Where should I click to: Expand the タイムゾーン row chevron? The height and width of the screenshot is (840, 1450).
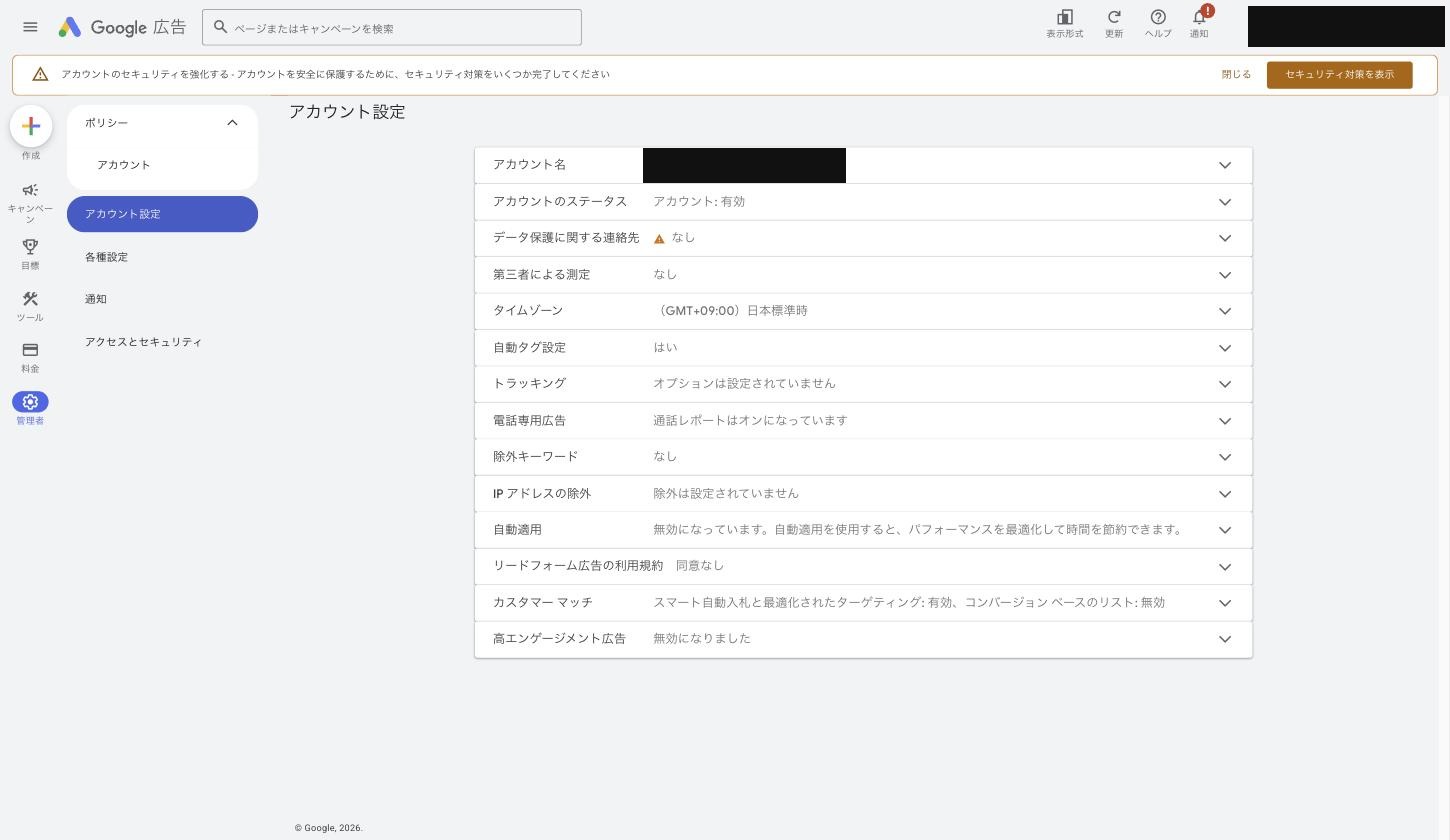tap(1225, 311)
